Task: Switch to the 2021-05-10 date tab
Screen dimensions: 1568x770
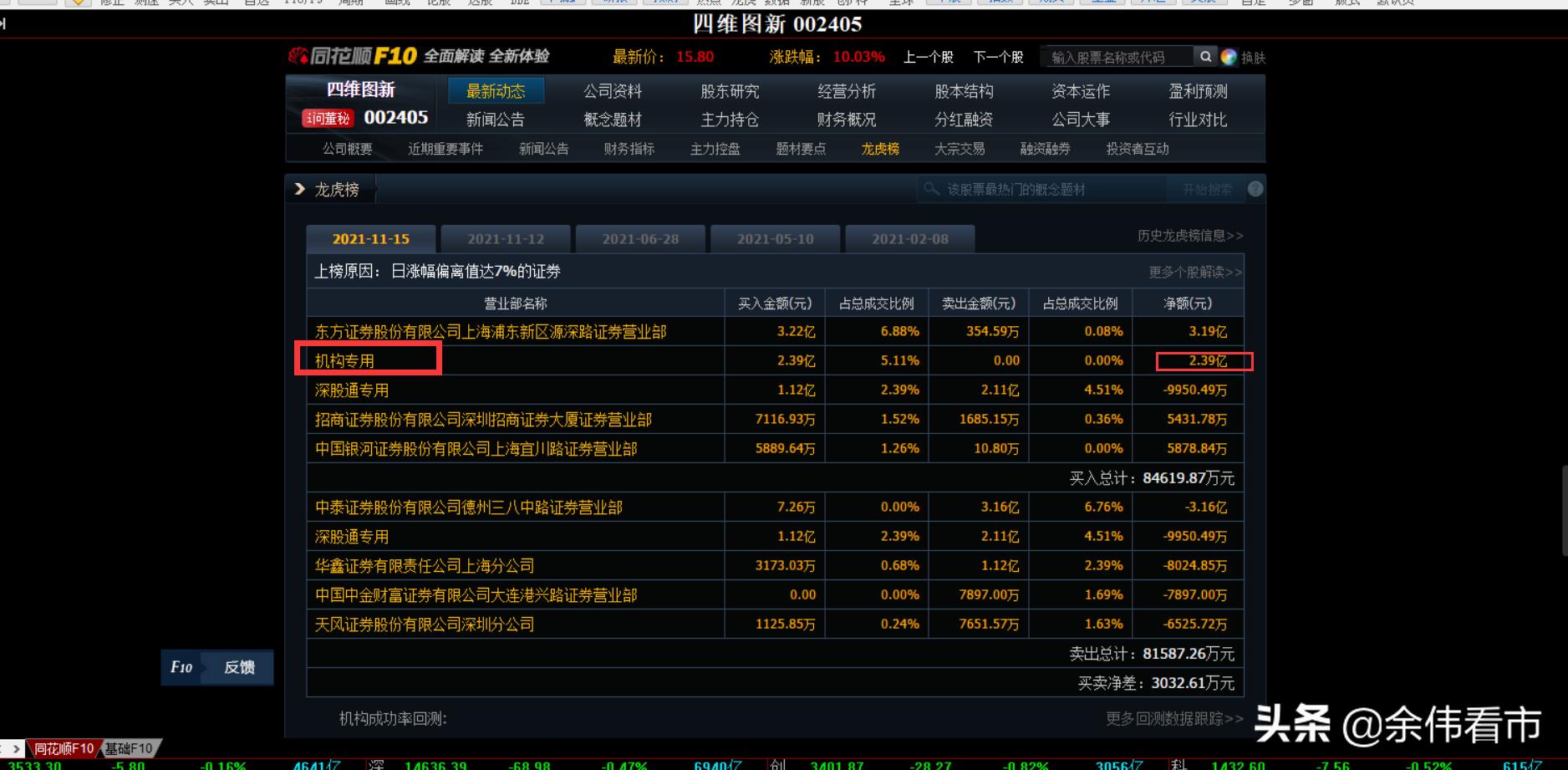Action: pos(775,239)
